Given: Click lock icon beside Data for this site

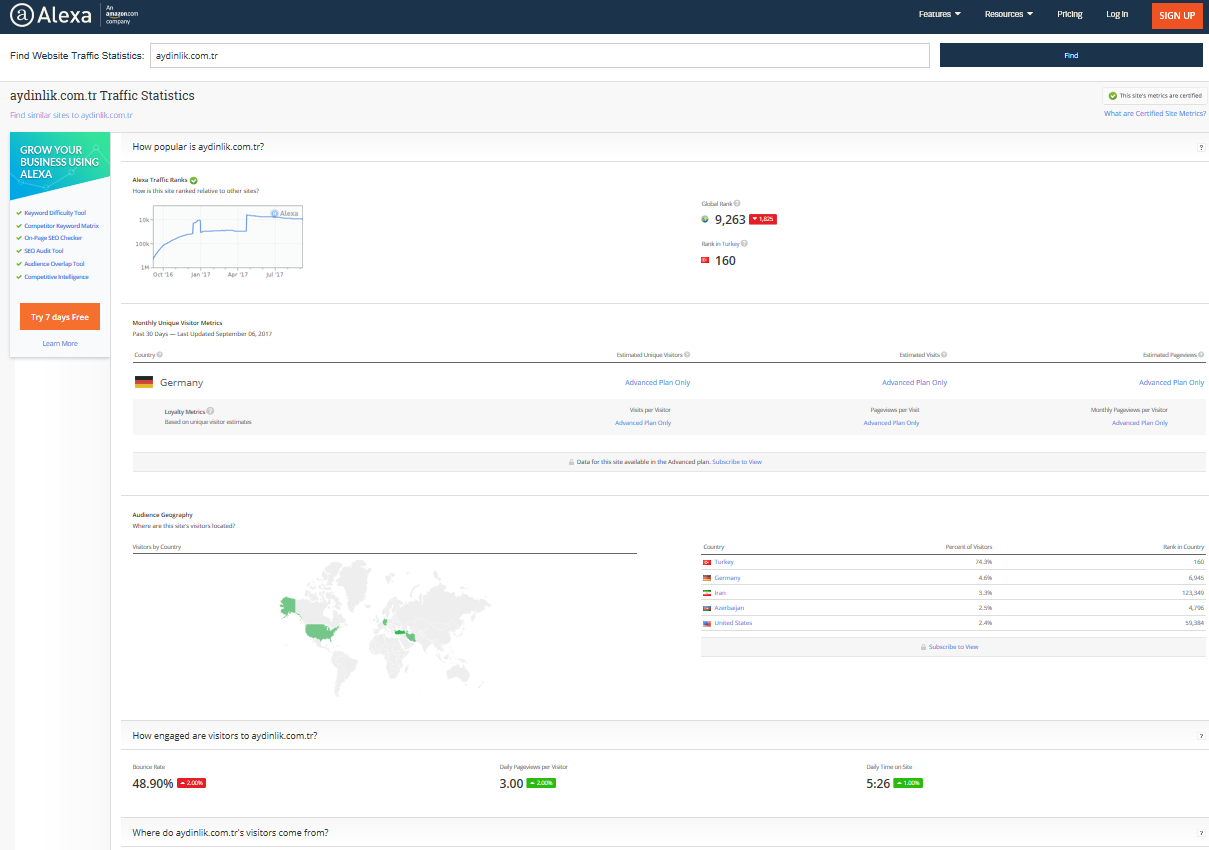Looking at the screenshot, I should coord(571,462).
